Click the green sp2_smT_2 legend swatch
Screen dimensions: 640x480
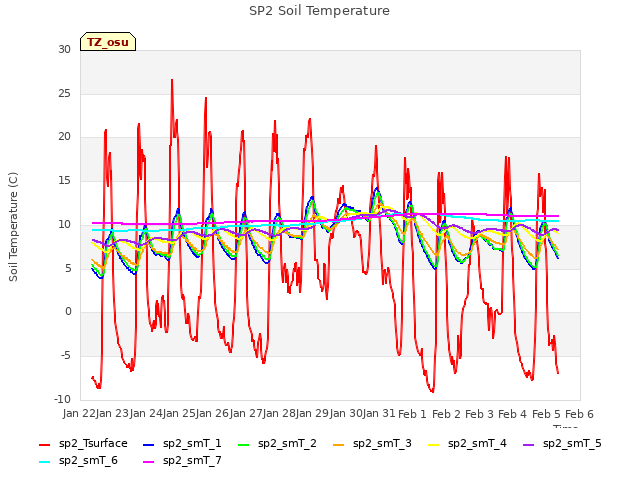pos(244,444)
